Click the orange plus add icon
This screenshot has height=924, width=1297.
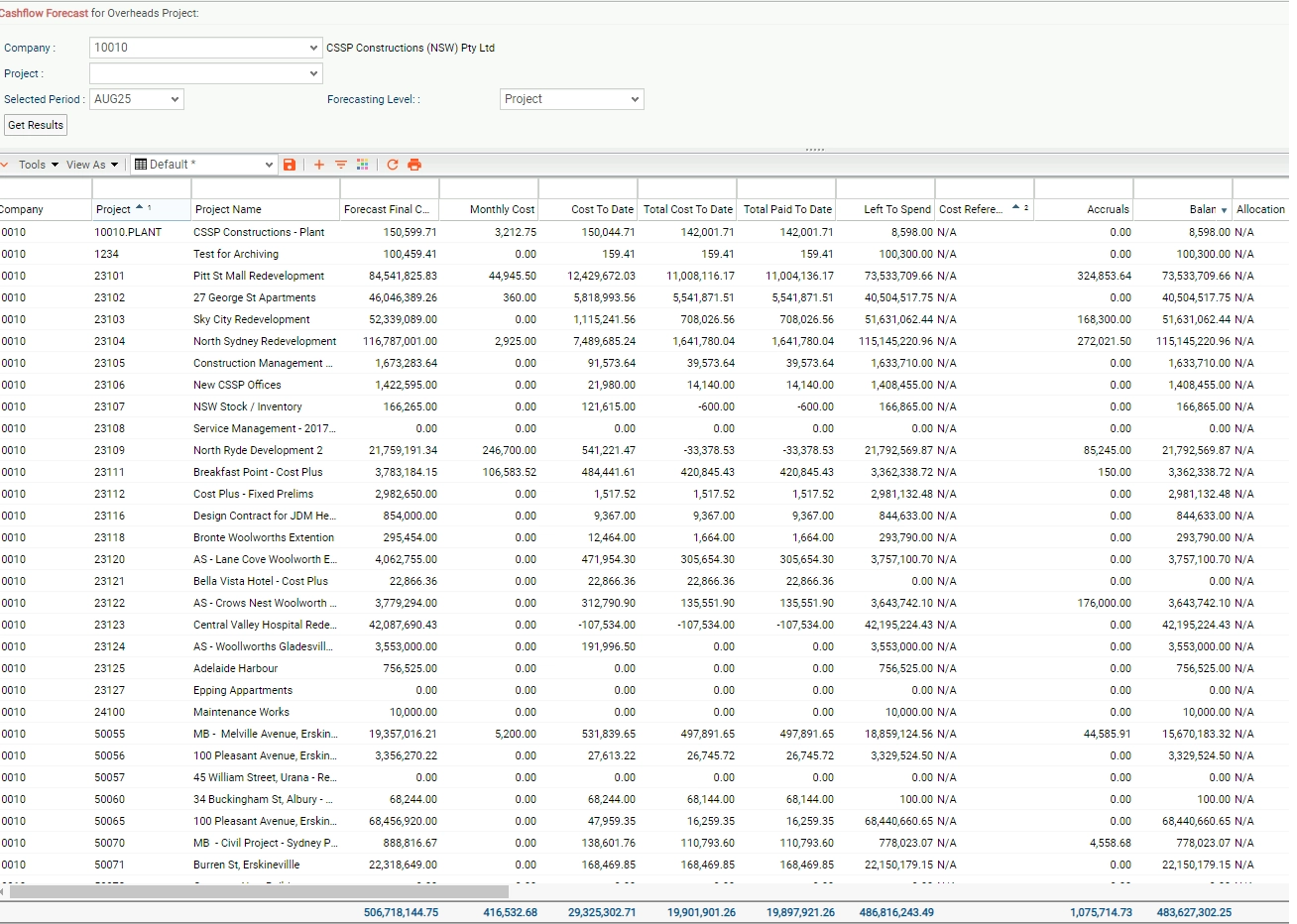pyautogui.click(x=319, y=165)
